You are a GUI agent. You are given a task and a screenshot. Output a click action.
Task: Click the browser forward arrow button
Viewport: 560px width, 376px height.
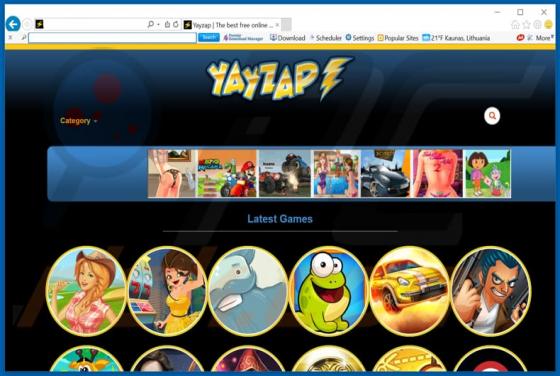point(27,24)
